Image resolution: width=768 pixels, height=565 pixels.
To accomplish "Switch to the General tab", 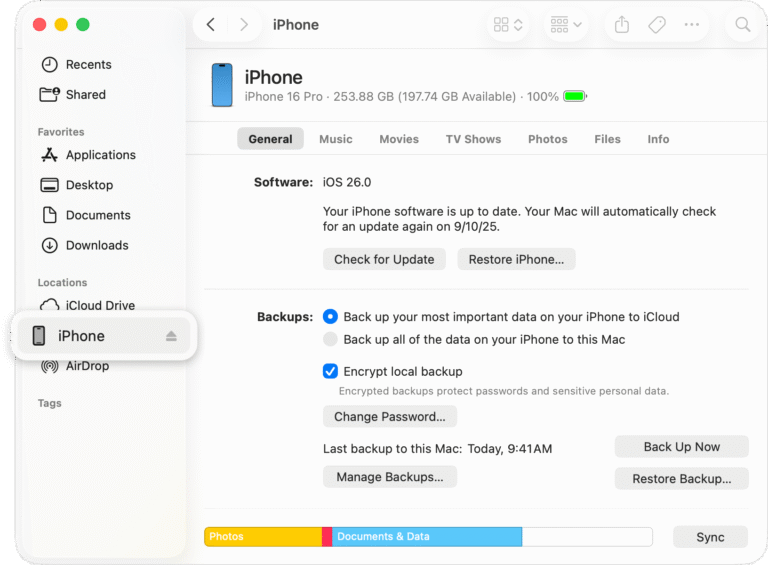I will click(270, 139).
